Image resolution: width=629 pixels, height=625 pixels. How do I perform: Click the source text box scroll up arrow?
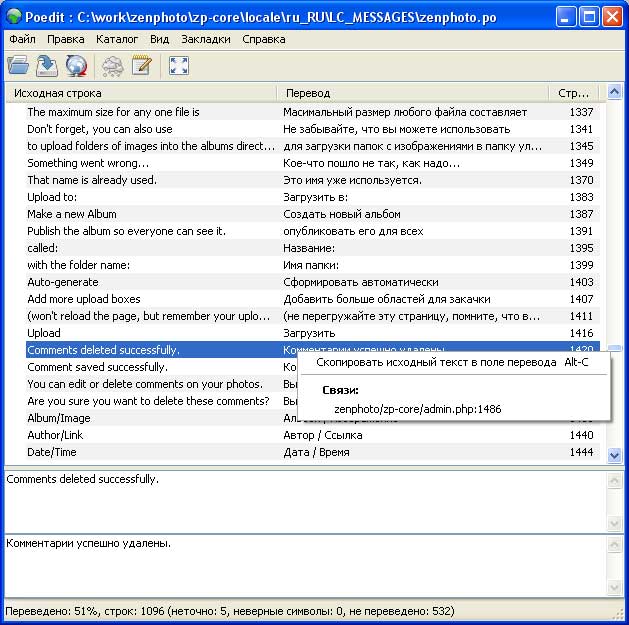614,480
